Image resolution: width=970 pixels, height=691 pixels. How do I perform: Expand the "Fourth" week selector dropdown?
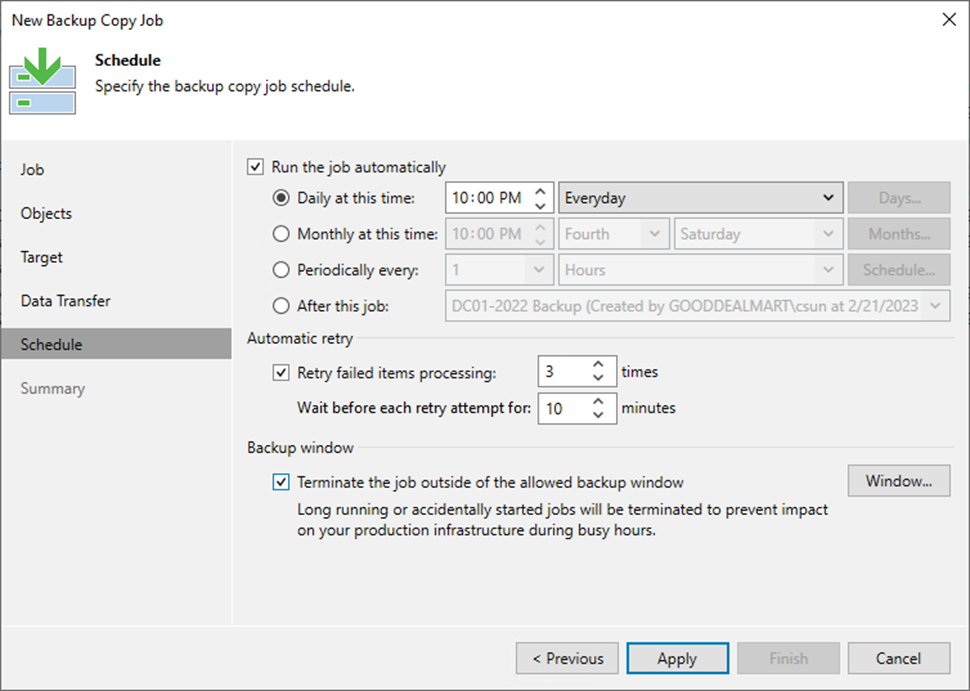pyautogui.click(x=613, y=233)
